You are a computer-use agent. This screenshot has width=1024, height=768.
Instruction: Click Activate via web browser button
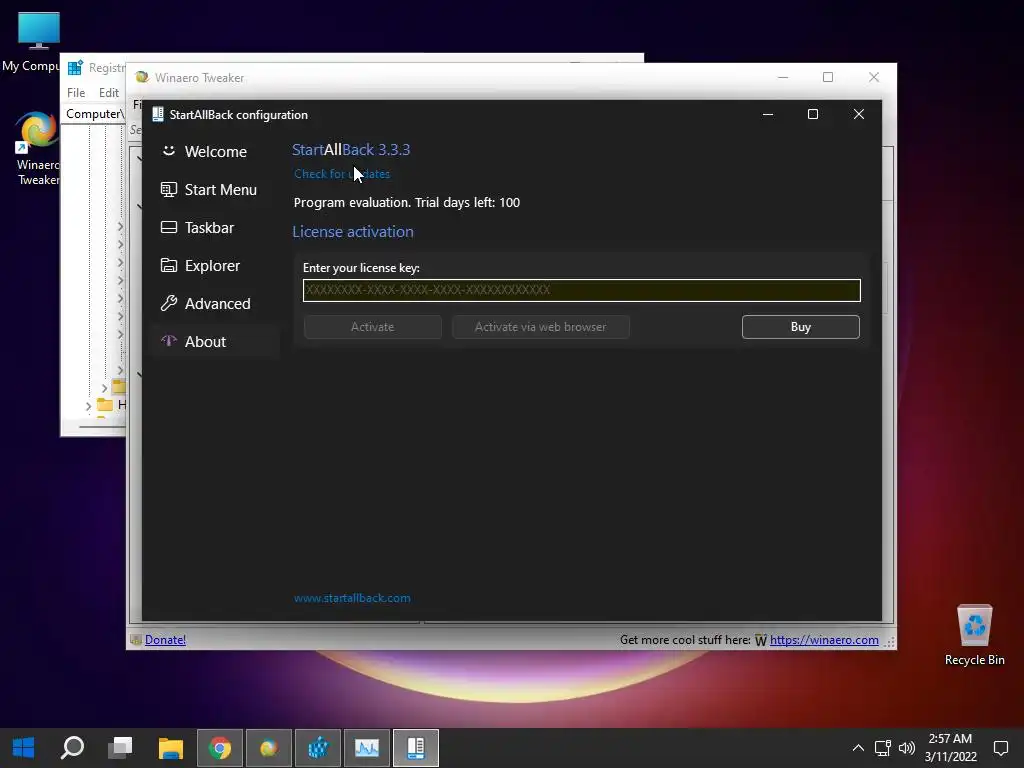tap(541, 327)
